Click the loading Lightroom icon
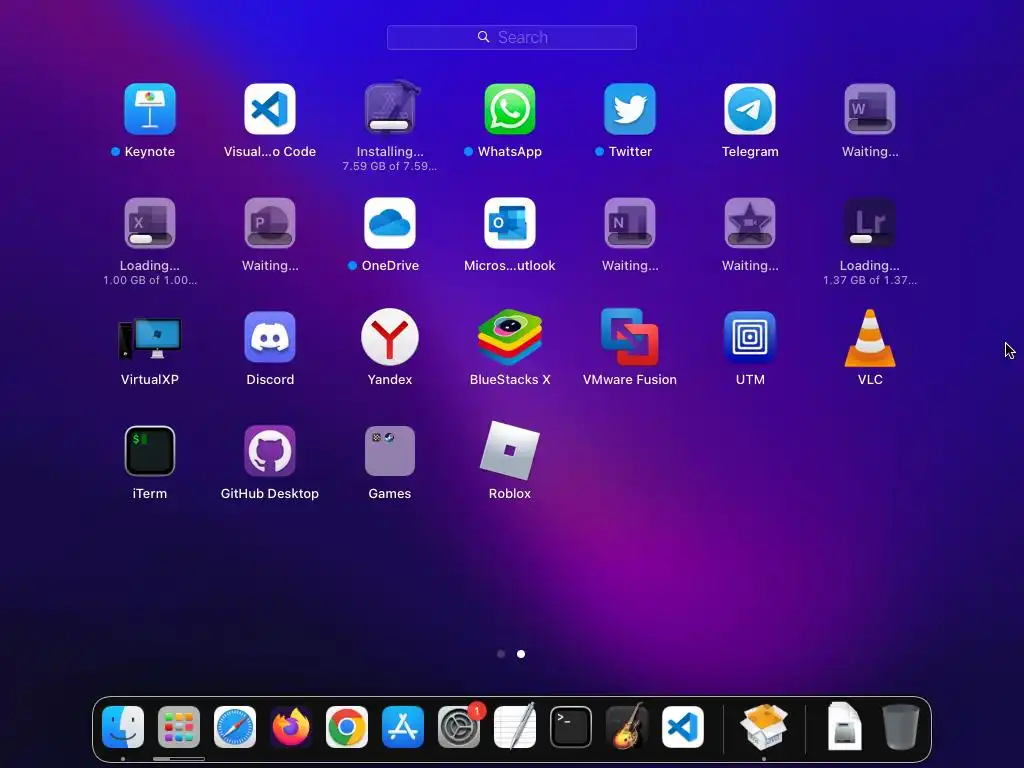Screen dimensions: 1024x768 pos(870,223)
